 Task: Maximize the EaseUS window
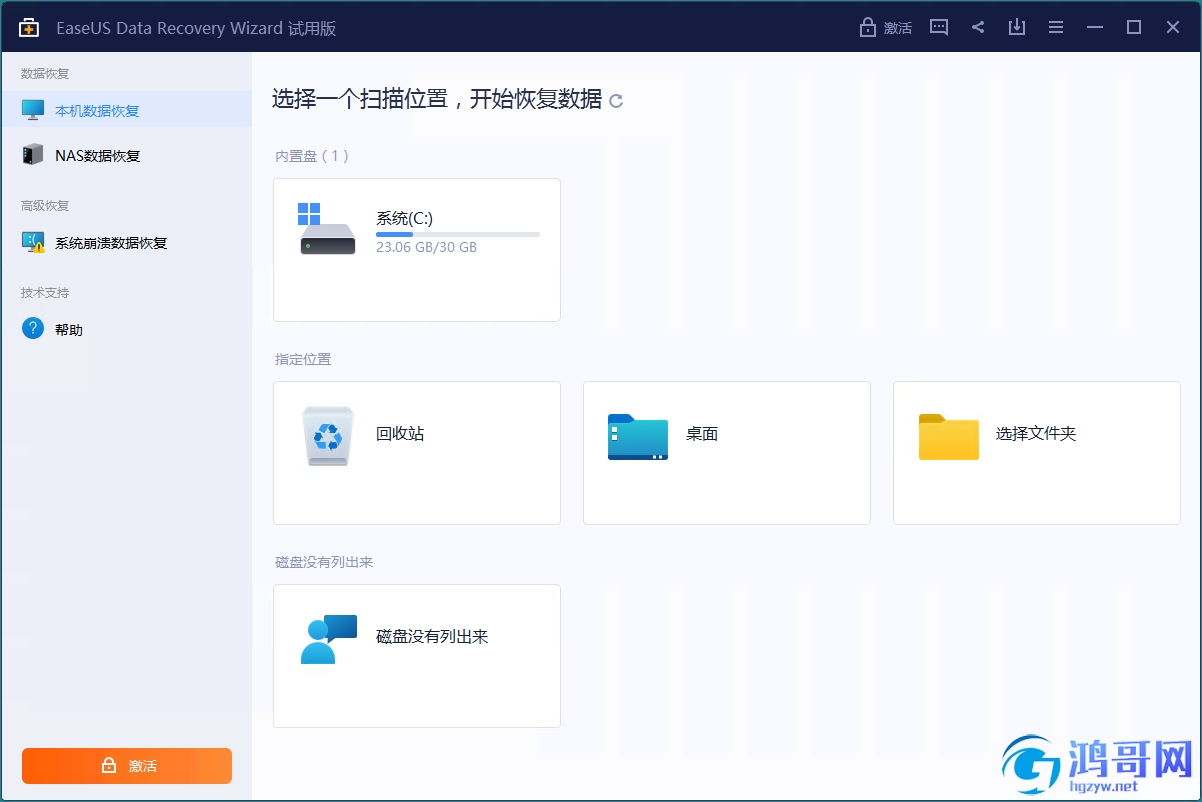[1134, 27]
